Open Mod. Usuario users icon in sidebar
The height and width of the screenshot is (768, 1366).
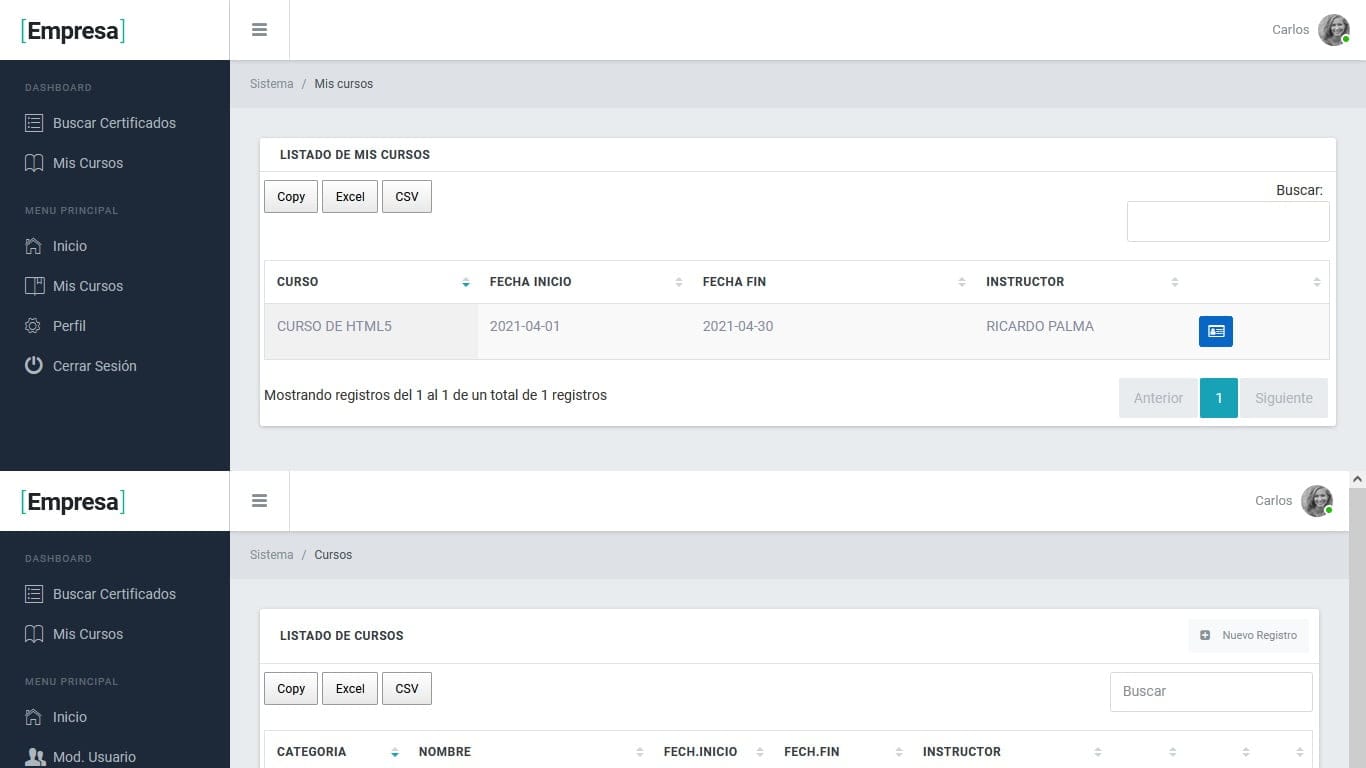35,757
